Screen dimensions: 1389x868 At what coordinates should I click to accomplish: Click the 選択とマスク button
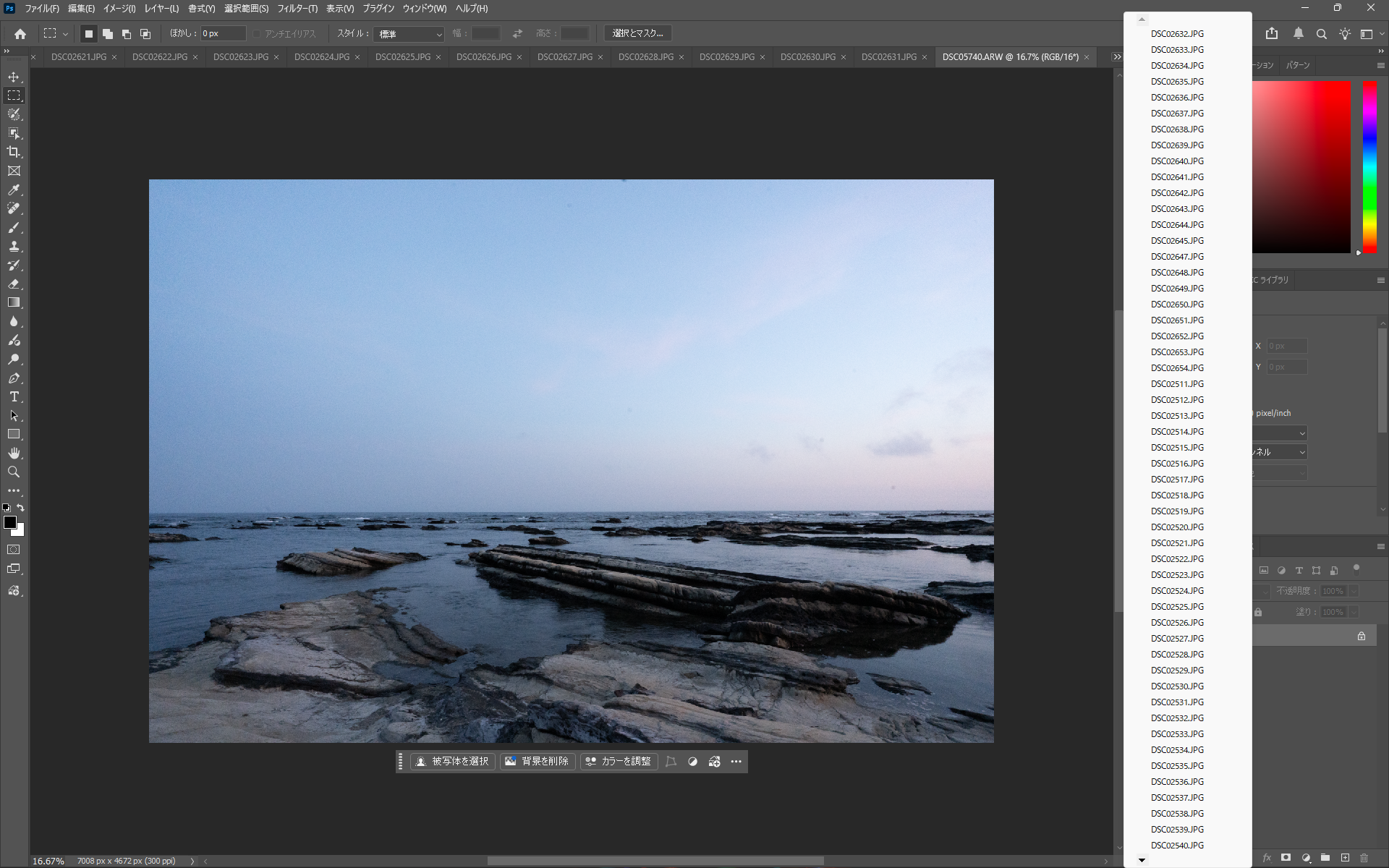(x=637, y=33)
